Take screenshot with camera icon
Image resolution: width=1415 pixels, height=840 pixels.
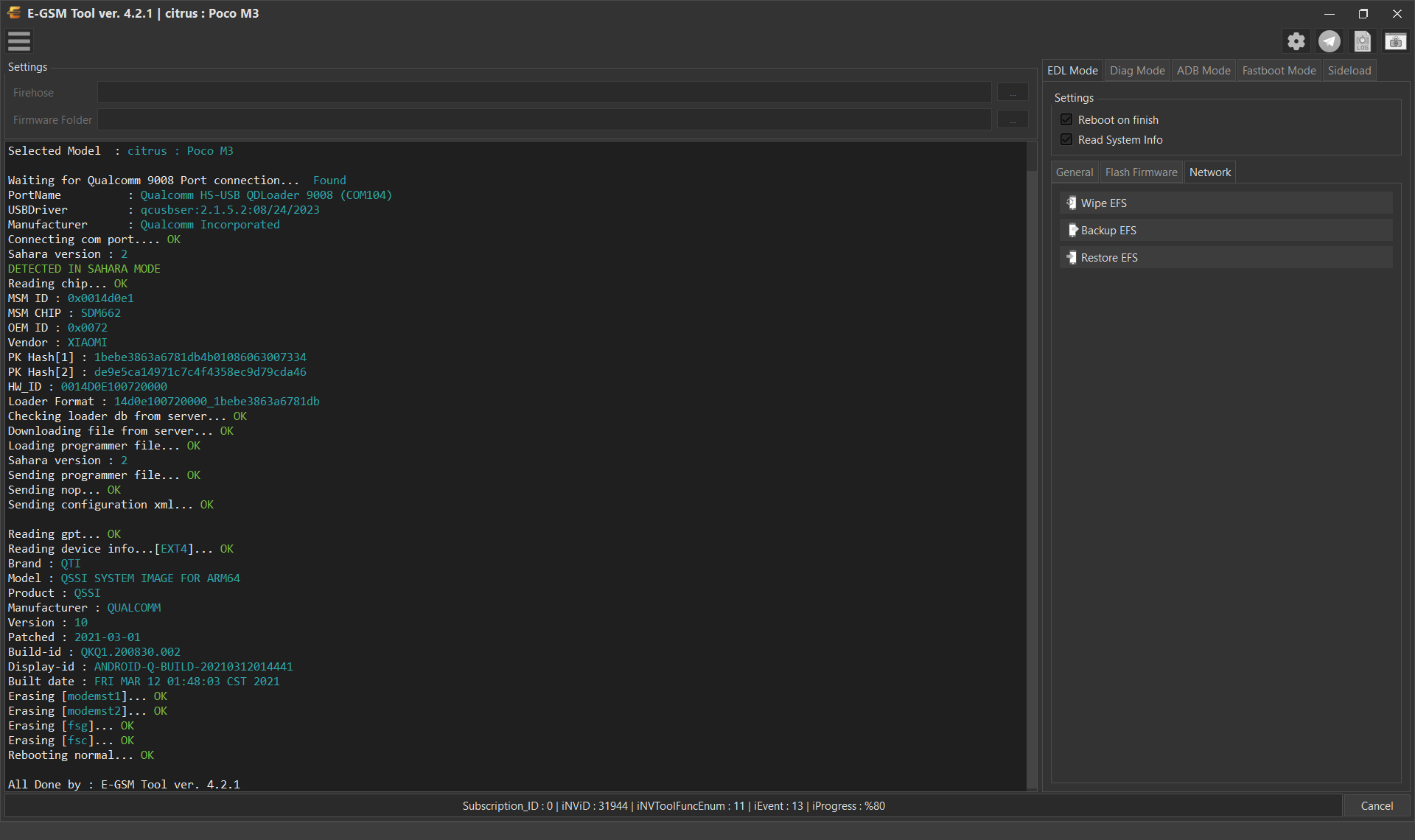click(x=1395, y=41)
